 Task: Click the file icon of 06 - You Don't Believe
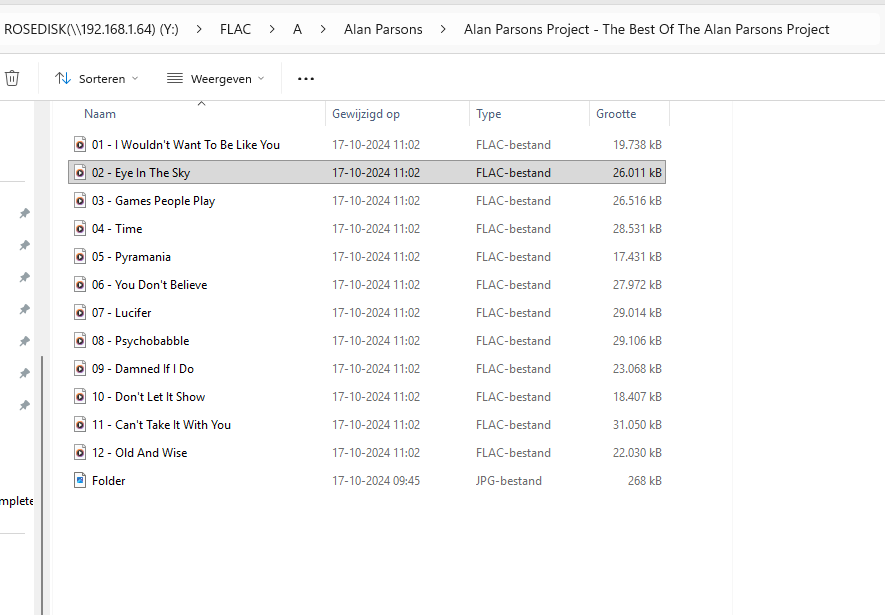80,285
